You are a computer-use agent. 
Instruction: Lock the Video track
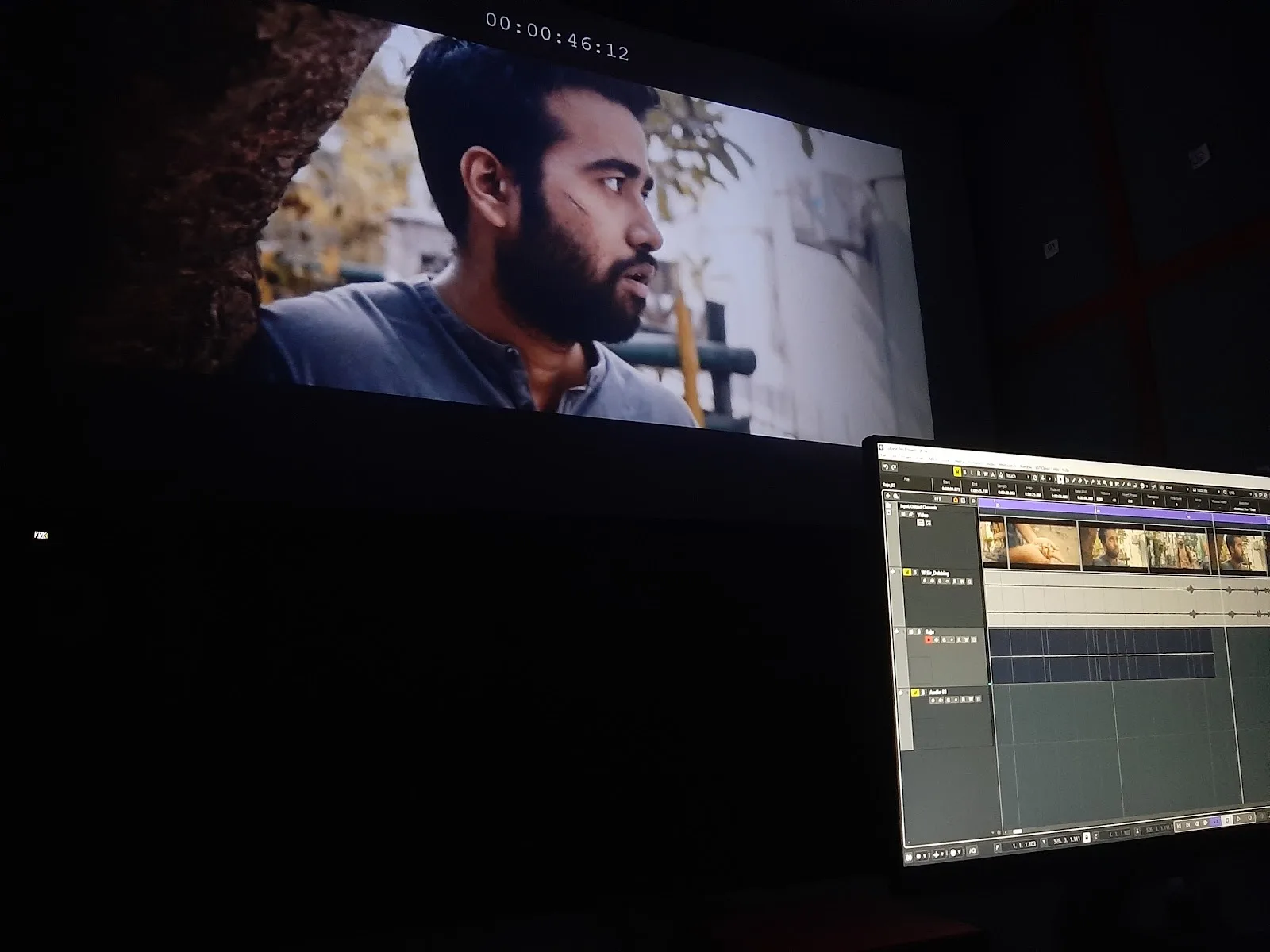[x=911, y=514]
